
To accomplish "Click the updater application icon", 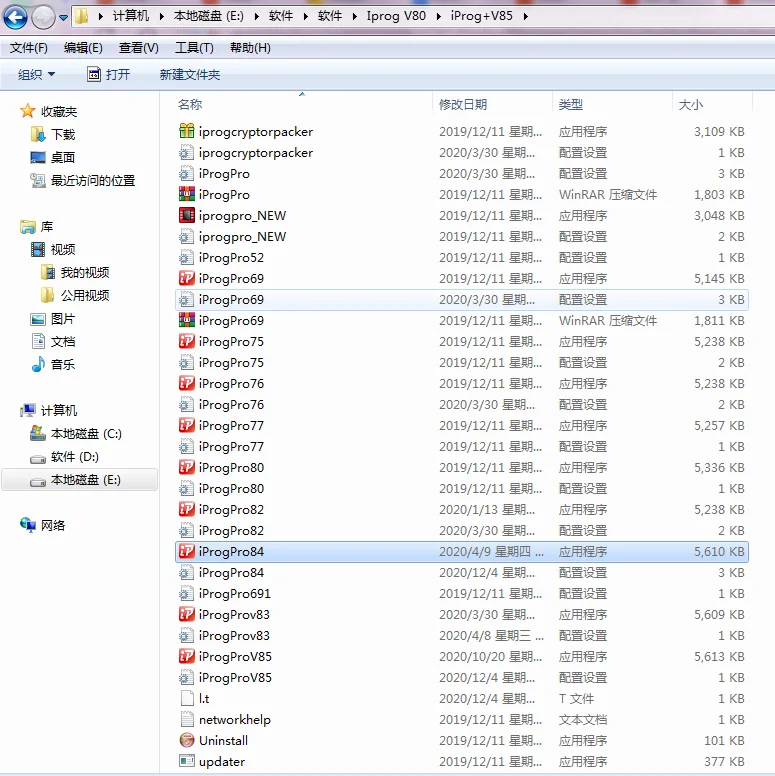I will click(187, 761).
